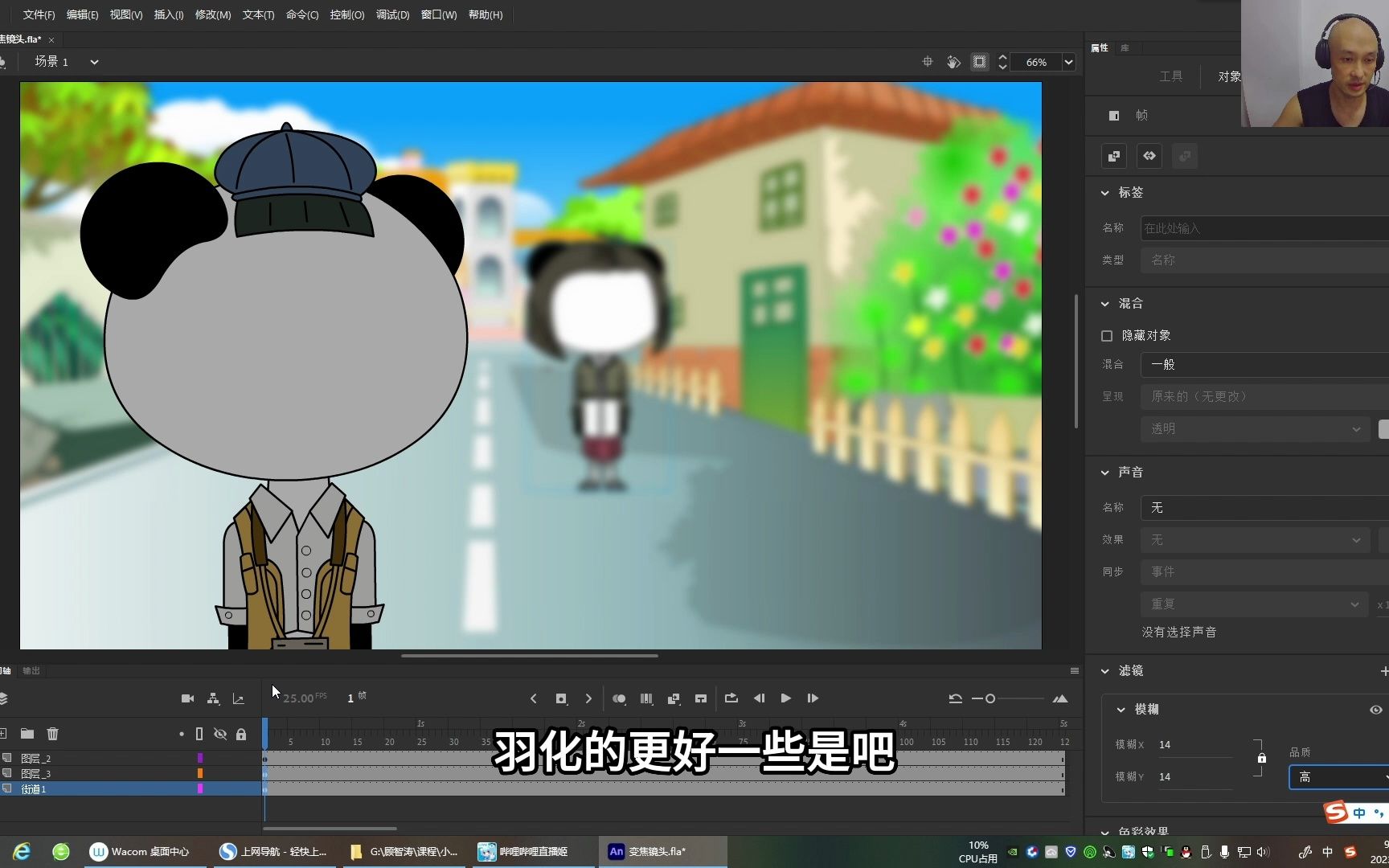
Task: Toggle highlight layers dot icon
Action: pos(182,734)
